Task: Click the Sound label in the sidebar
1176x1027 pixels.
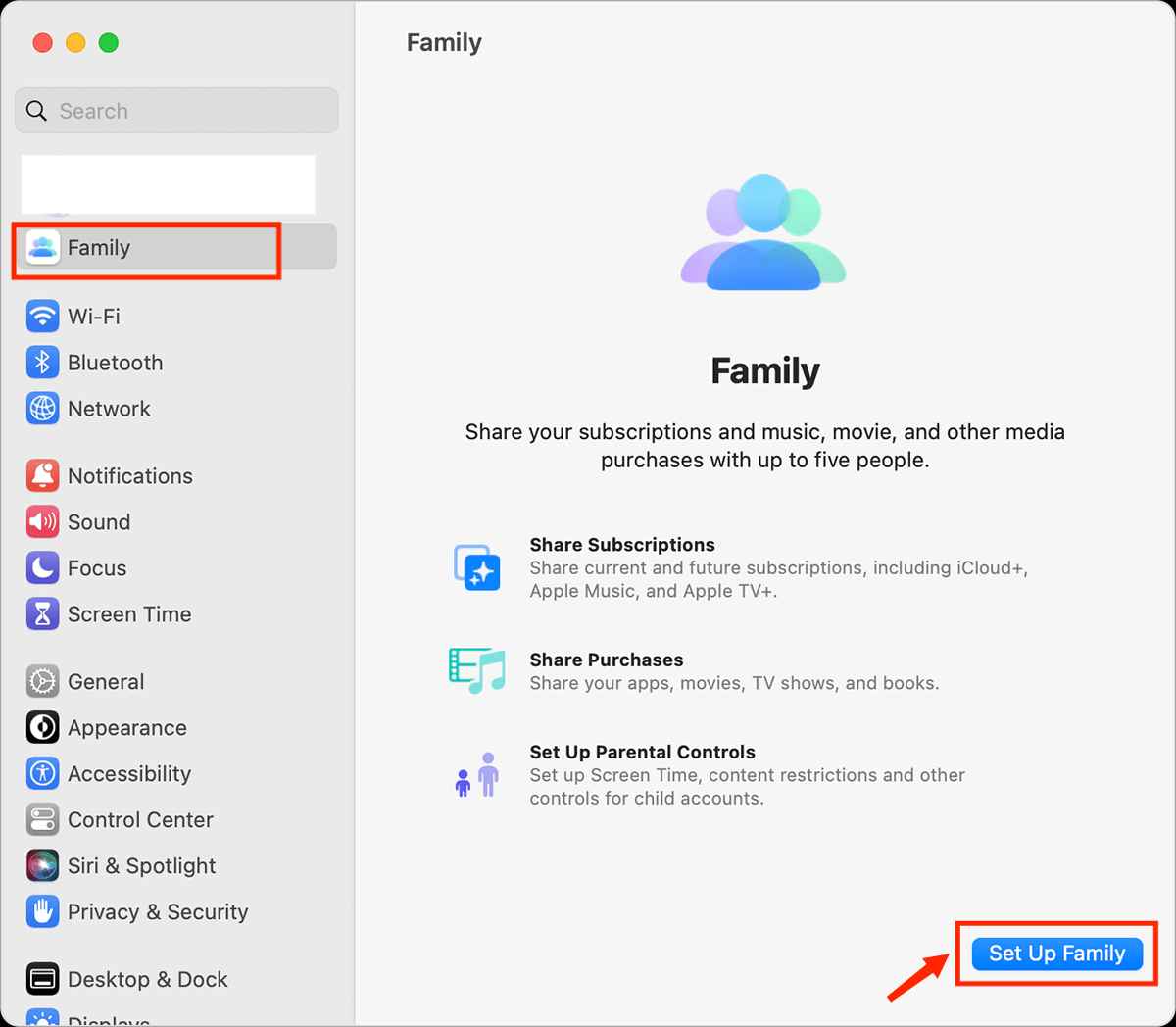Action: 99,522
